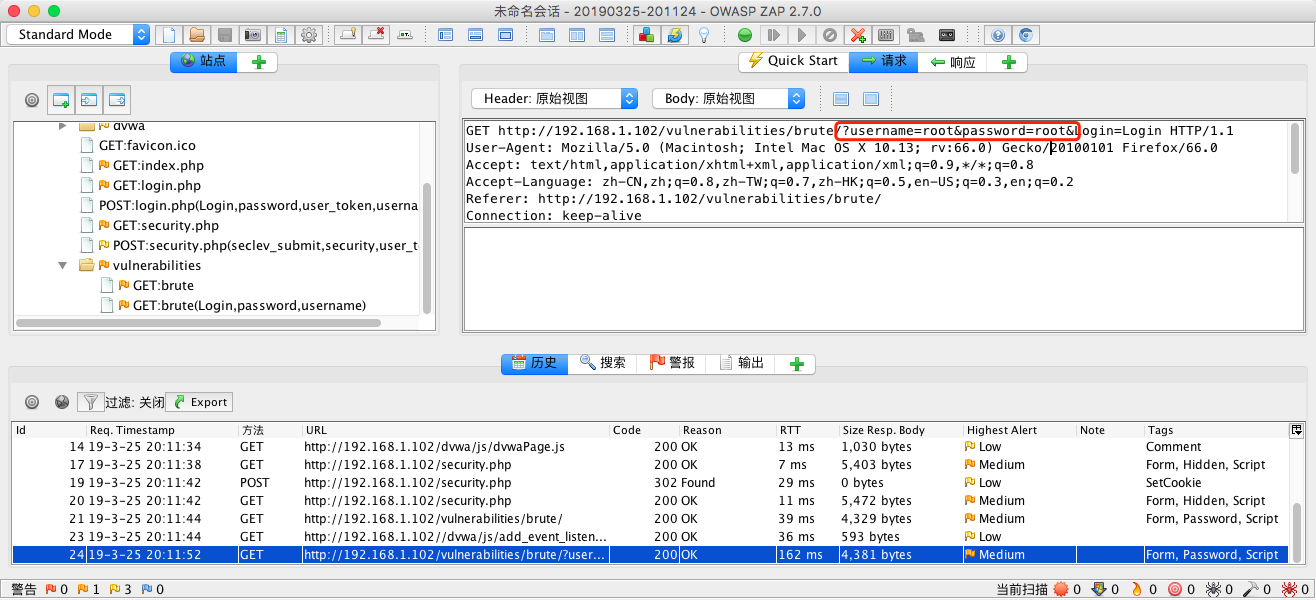The width and height of the screenshot is (1316, 600).
Task: Open the Options gear icon
Action: pyautogui.click(x=310, y=35)
